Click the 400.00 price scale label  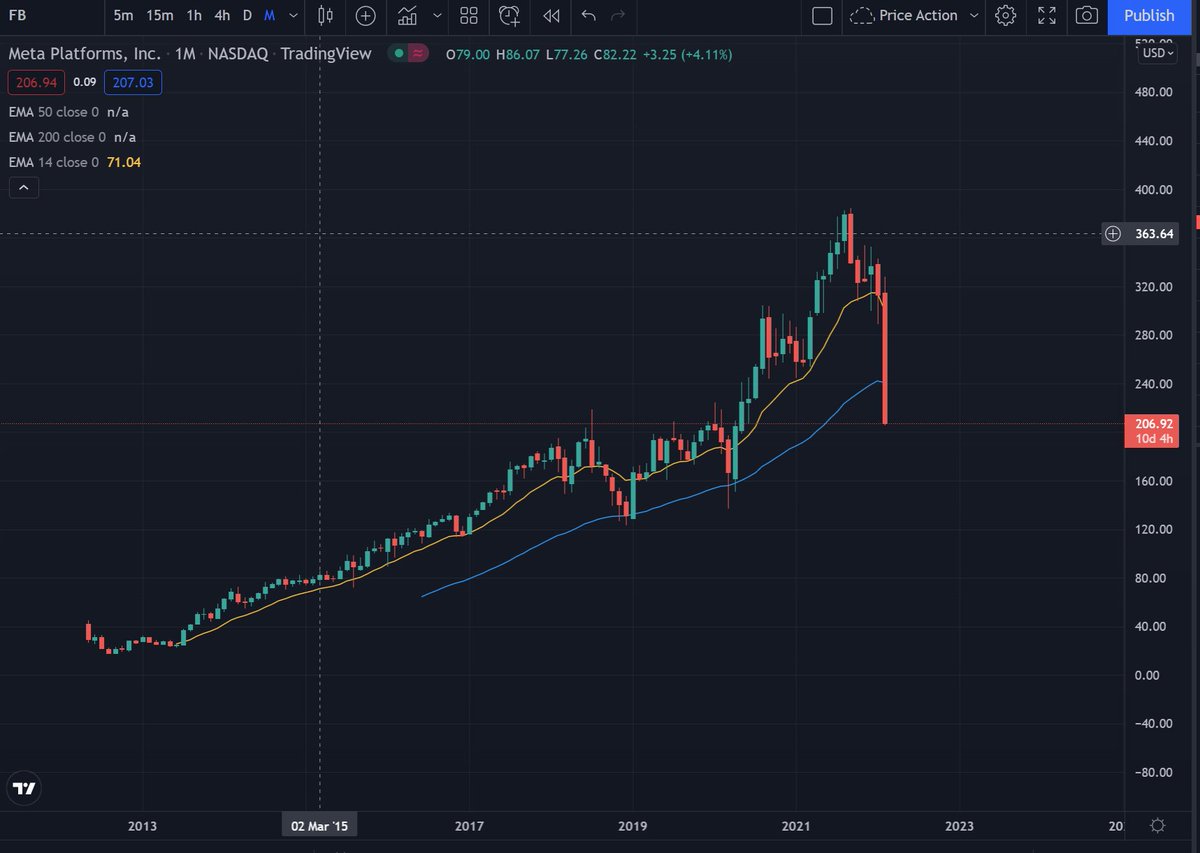pyautogui.click(x=1153, y=190)
